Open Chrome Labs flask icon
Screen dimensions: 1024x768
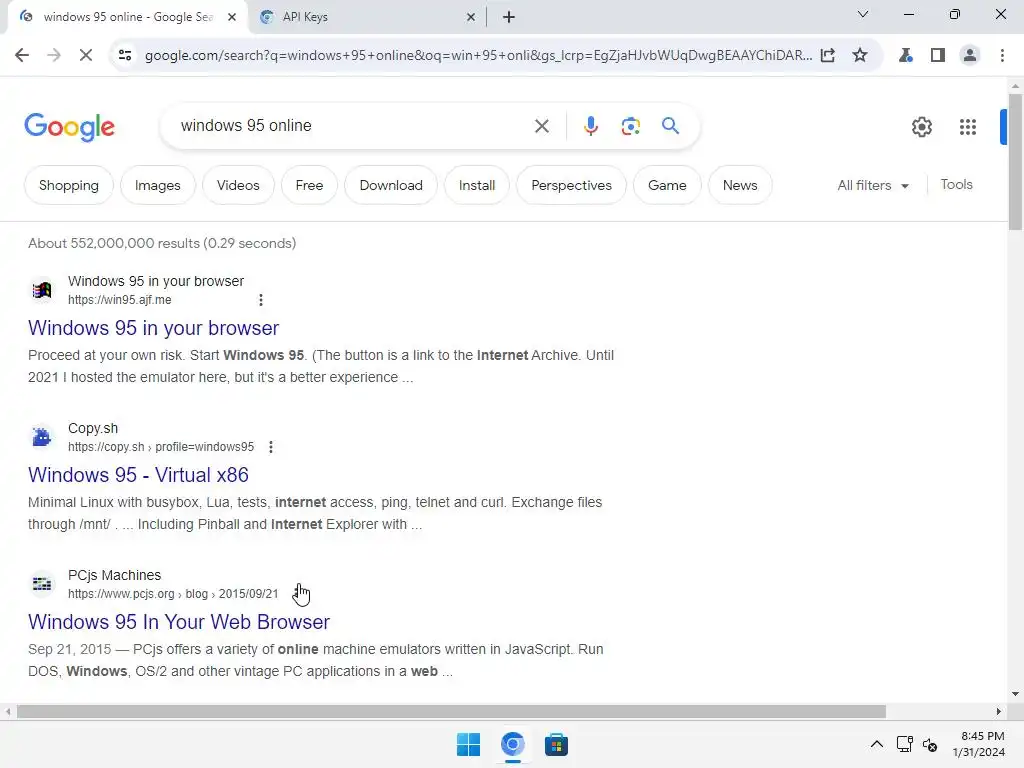click(905, 56)
